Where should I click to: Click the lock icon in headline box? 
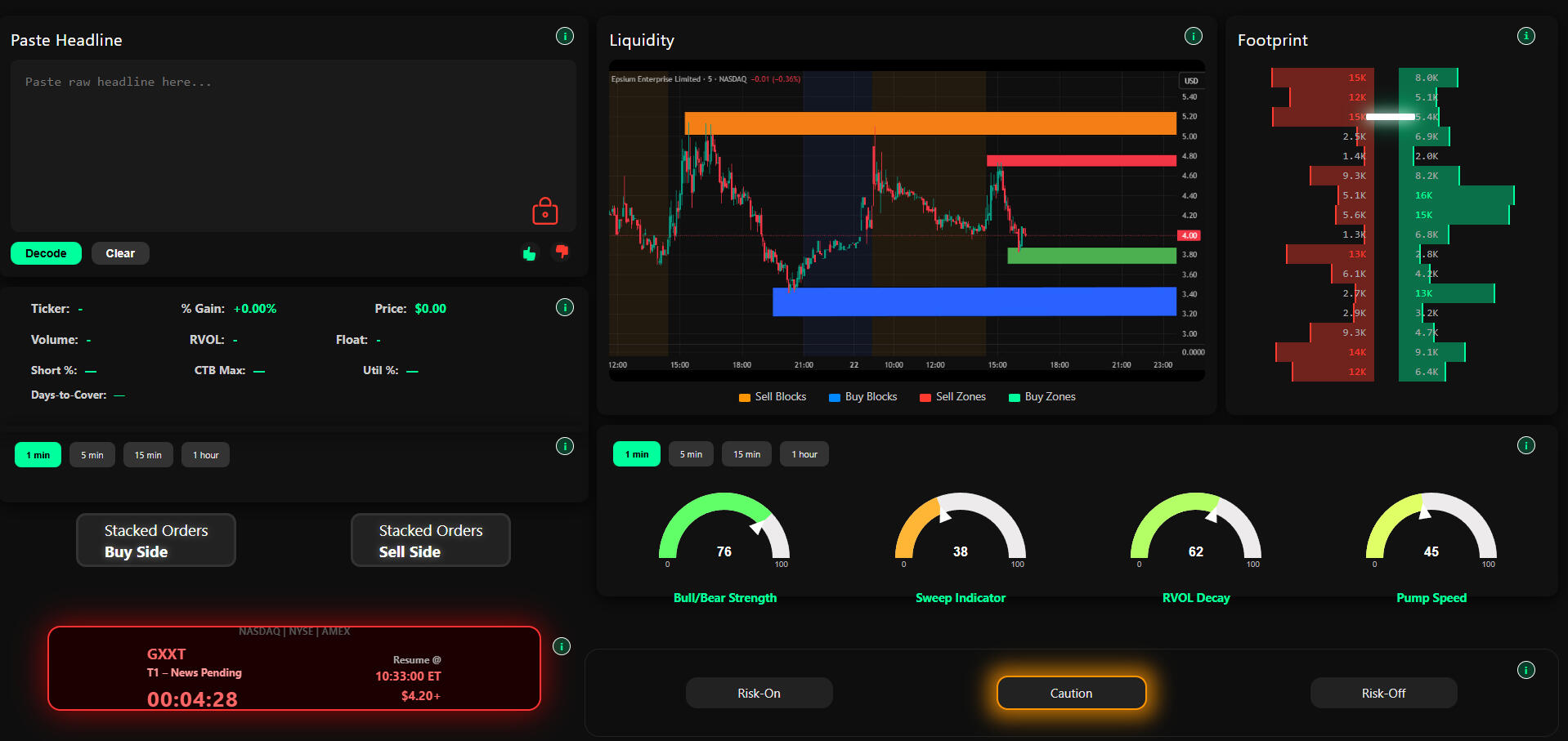544,212
